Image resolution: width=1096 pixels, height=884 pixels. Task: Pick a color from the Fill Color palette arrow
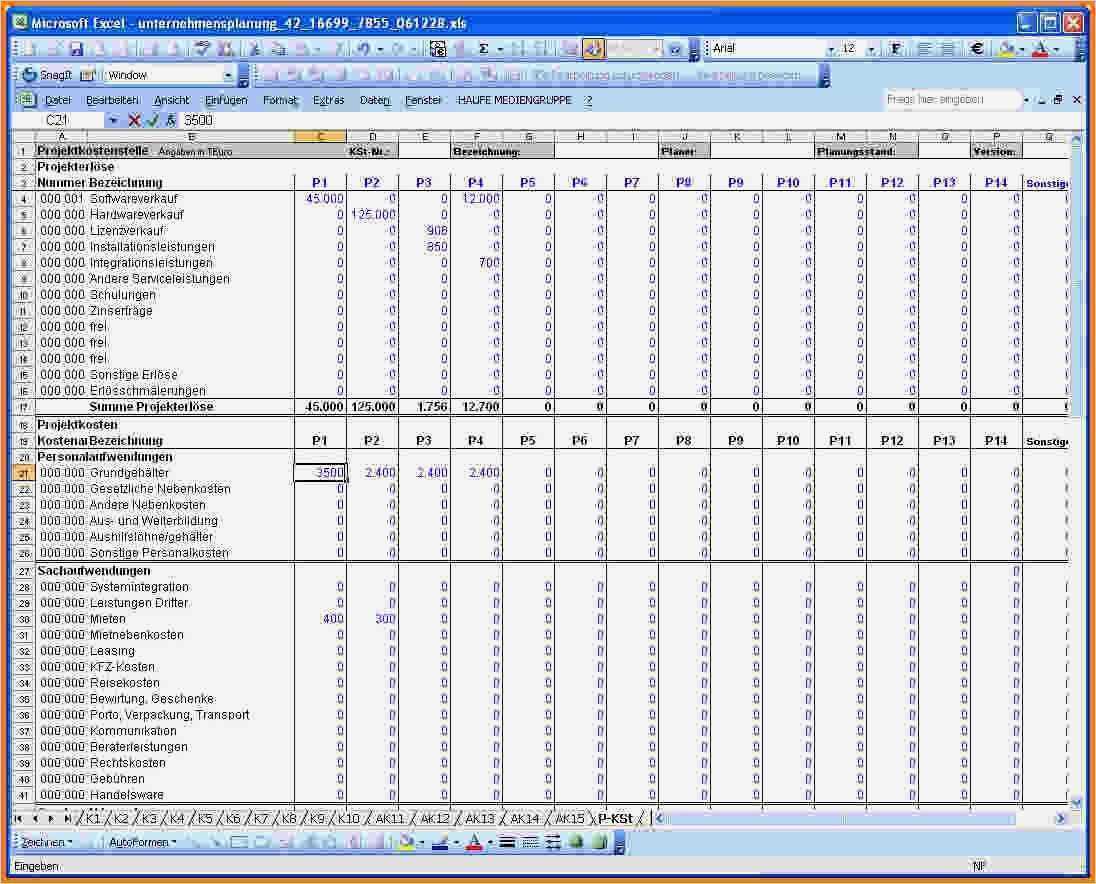point(1022,48)
